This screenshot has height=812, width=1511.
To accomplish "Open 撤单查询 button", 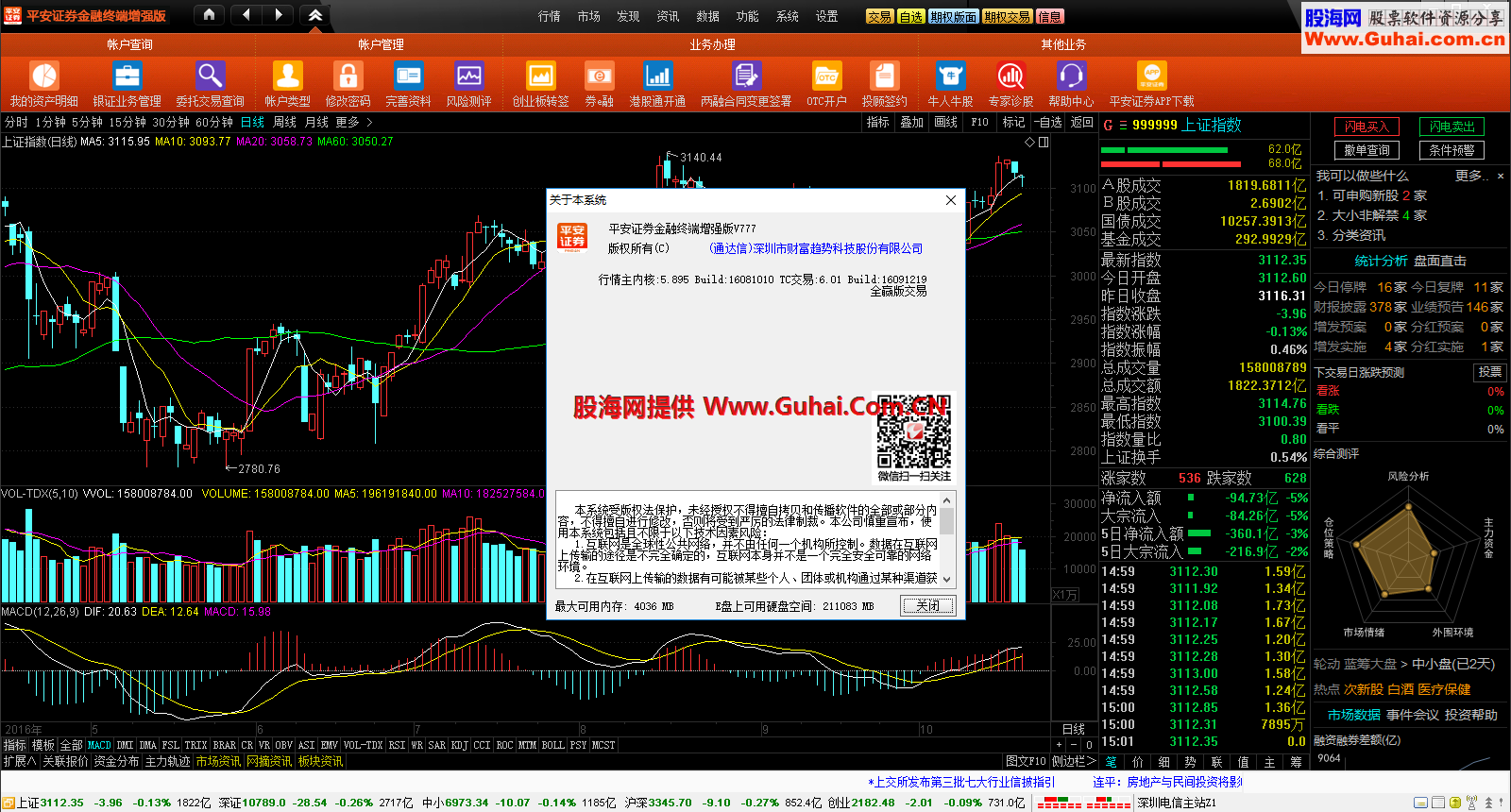I will (1367, 150).
